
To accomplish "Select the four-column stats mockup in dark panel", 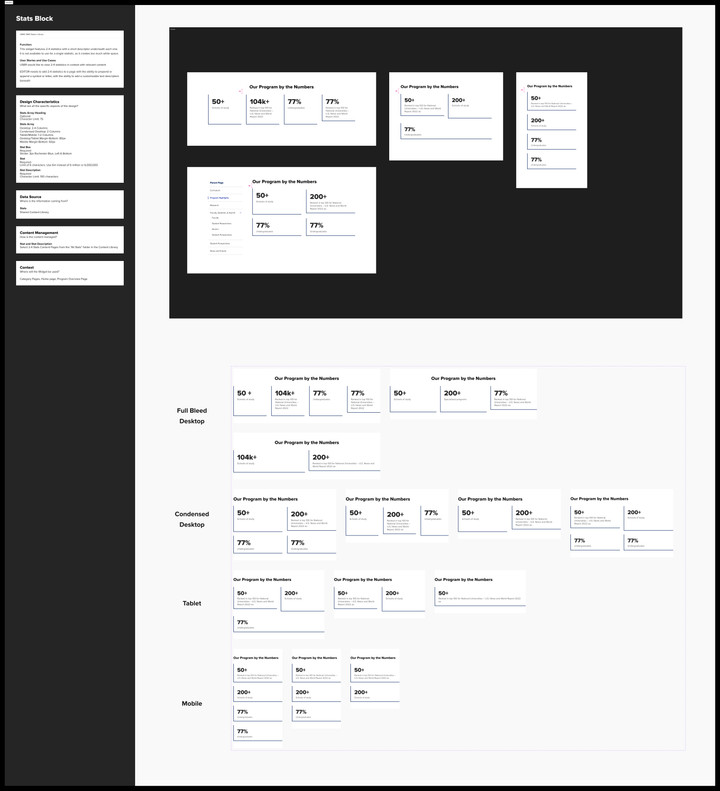I will tap(282, 109).
